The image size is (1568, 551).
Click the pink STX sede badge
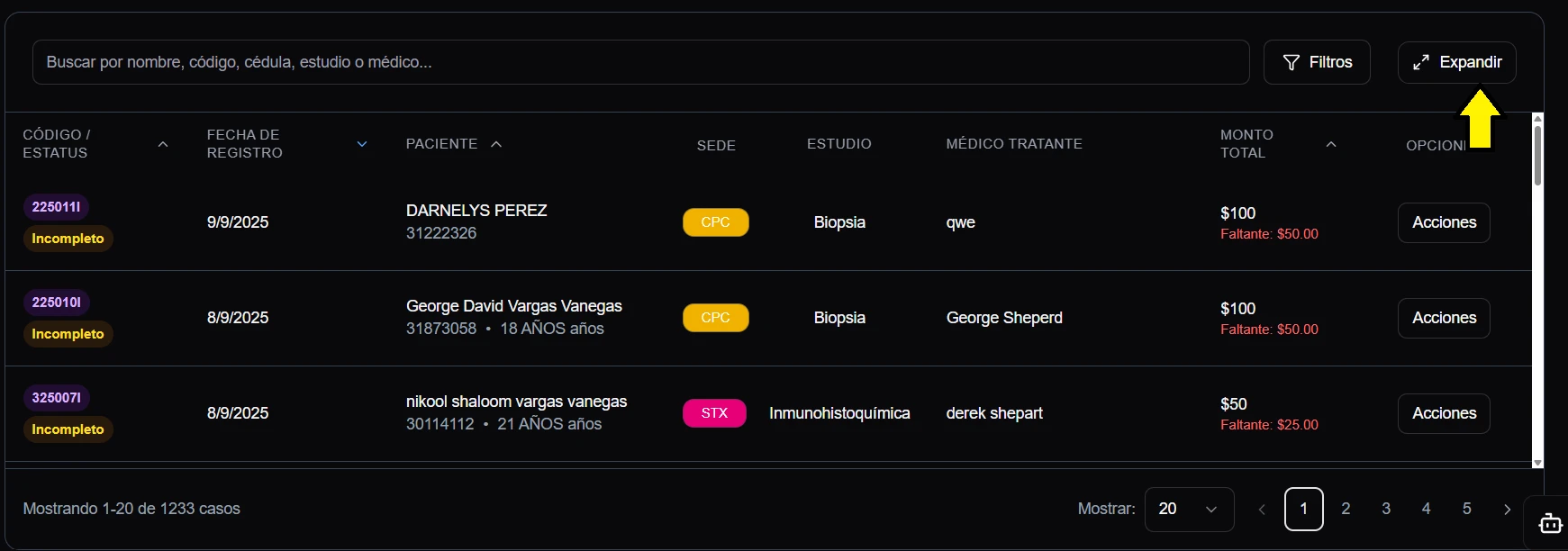click(x=714, y=413)
